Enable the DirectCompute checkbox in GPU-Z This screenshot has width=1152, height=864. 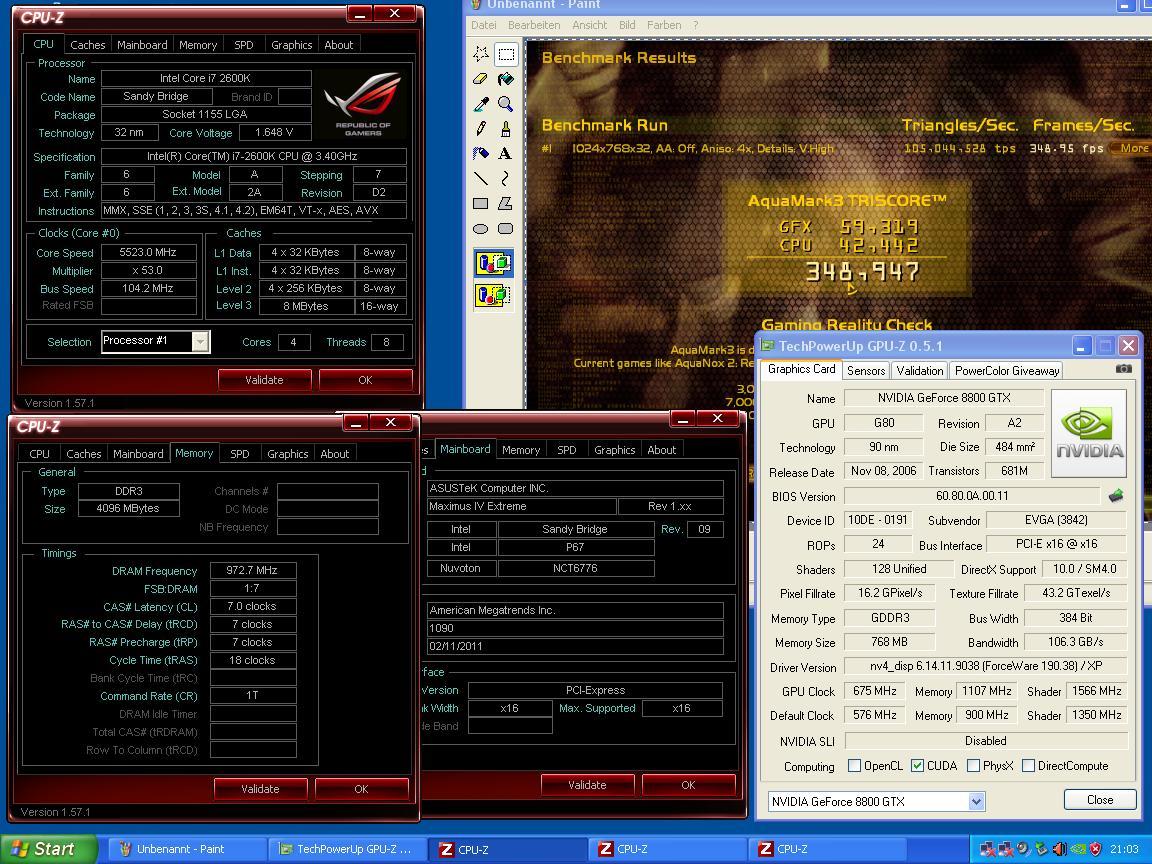1029,766
